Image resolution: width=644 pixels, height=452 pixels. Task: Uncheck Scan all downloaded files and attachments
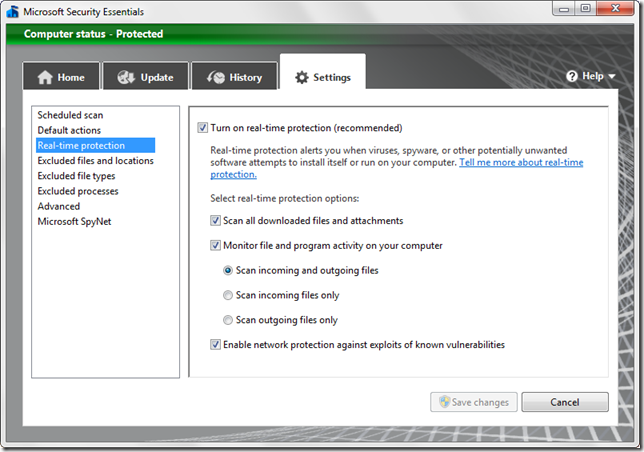click(x=215, y=220)
